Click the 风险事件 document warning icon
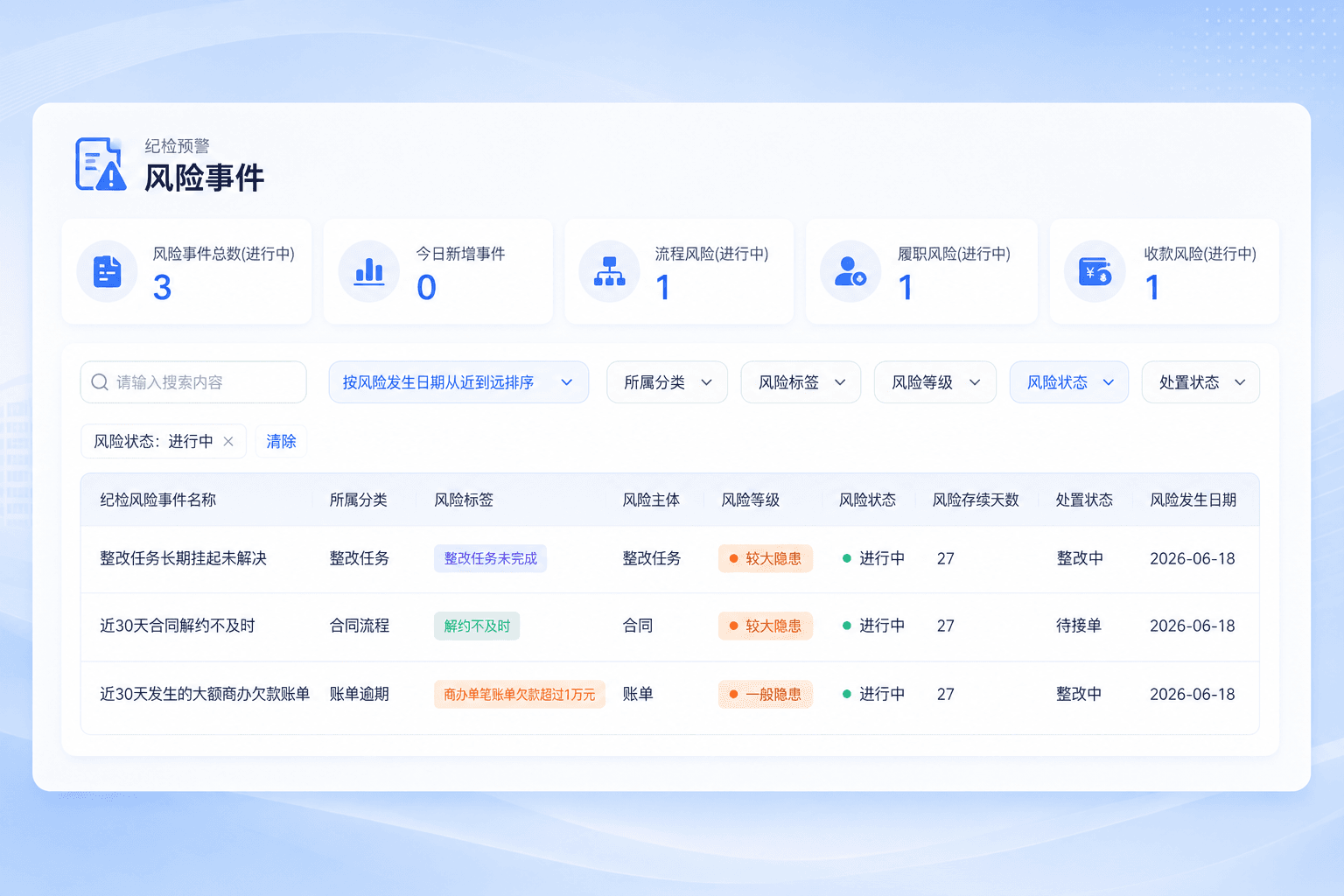The image size is (1344, 896). coord(101,164)
